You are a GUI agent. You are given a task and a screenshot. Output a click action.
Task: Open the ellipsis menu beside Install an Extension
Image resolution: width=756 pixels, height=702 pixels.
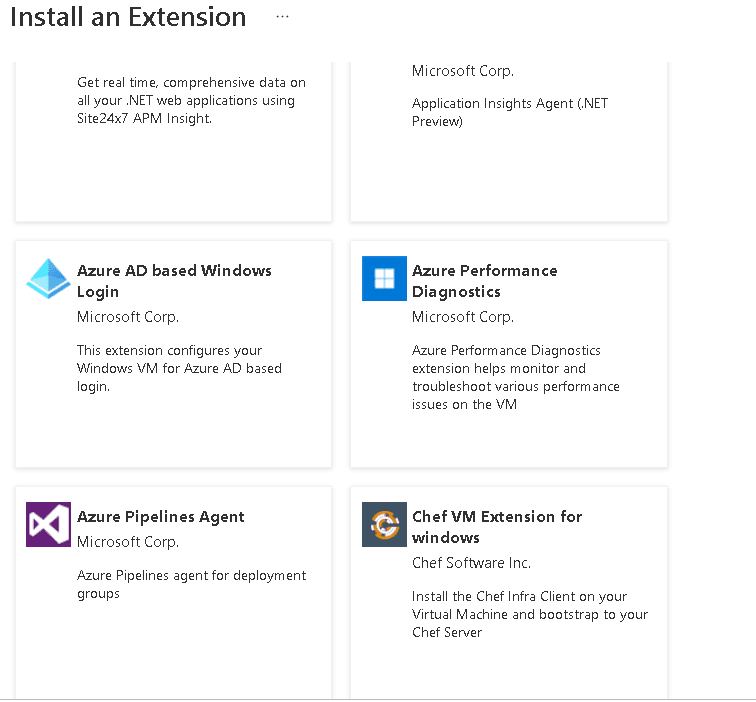tap(282, 17)
